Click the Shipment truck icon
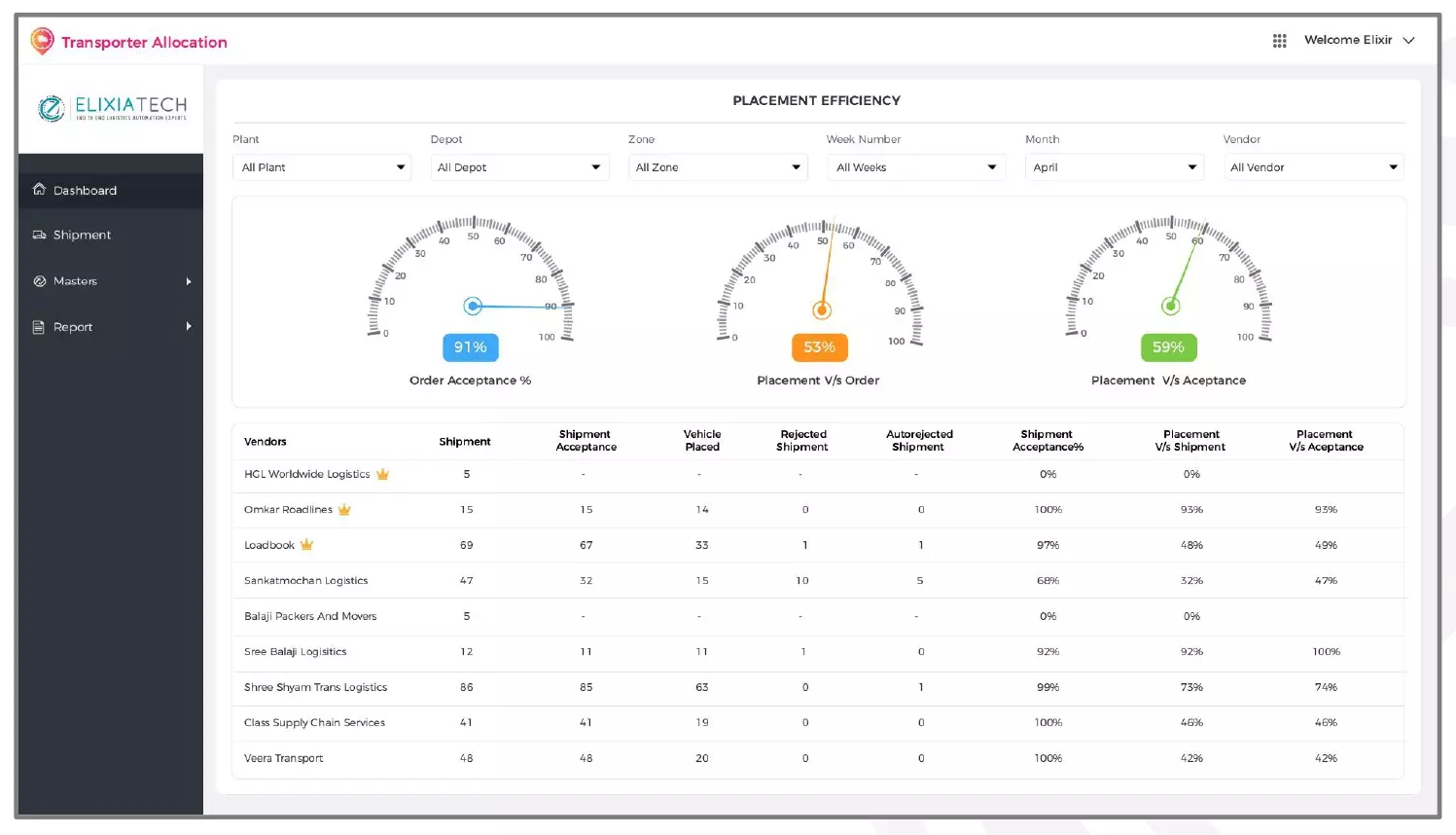This screenshot has width=1456, height=835. (39, 235)
